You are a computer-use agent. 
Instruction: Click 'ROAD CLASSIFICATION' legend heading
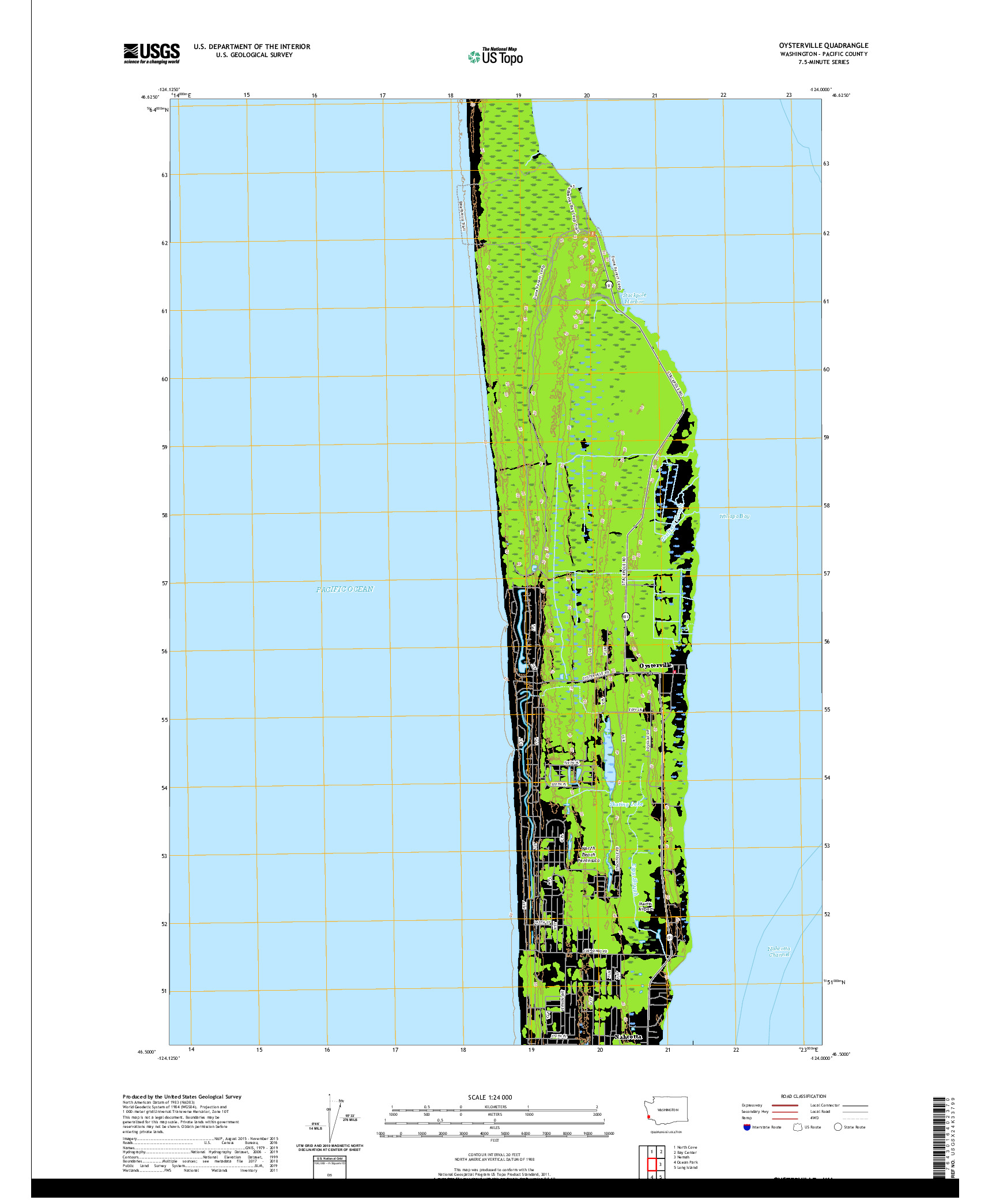coord(803,1096)
